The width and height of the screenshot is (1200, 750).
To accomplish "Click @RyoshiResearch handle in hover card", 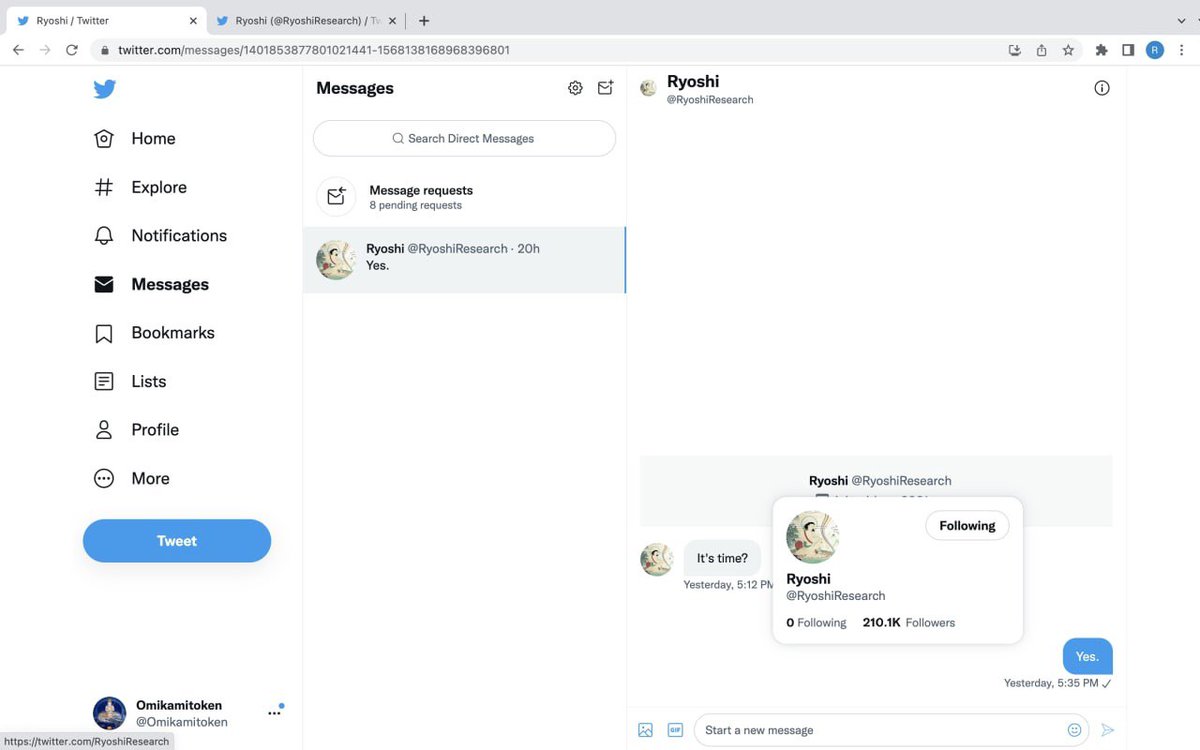I will [x=835, y=596].
